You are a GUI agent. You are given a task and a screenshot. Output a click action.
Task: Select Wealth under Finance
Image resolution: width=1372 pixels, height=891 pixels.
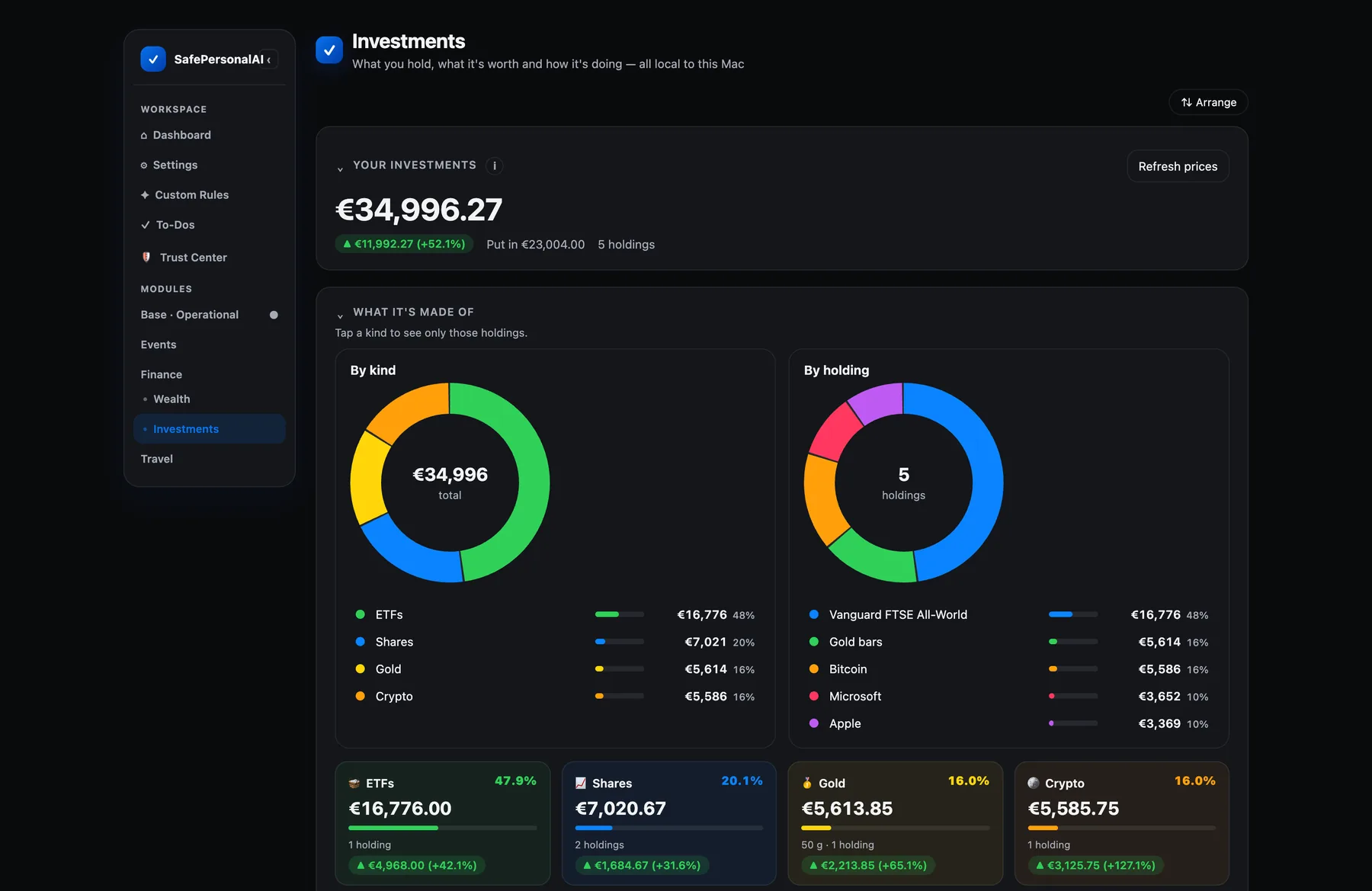tap(210, 399)
